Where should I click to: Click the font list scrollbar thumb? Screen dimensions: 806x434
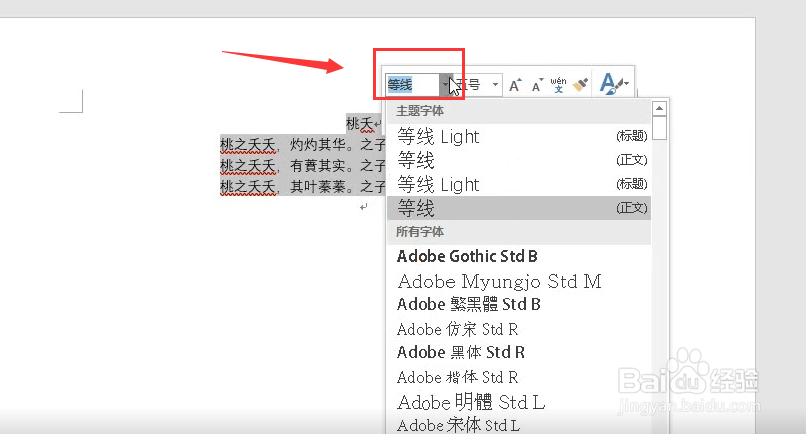(x=660, y=128)
